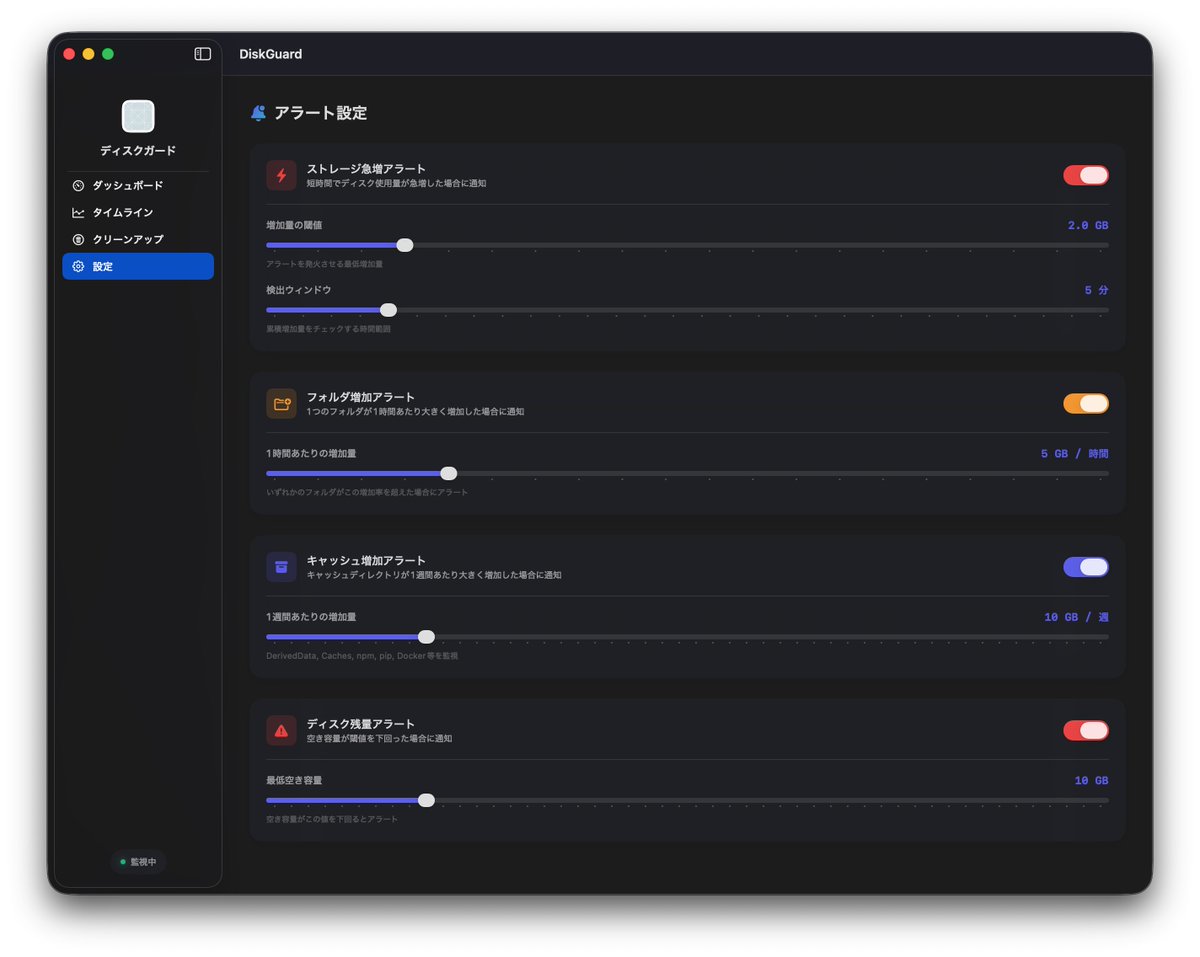1200x957 pixels.
Task: Click the 1時間あたりの増加量 slider handle
Action: pos(449,473)
